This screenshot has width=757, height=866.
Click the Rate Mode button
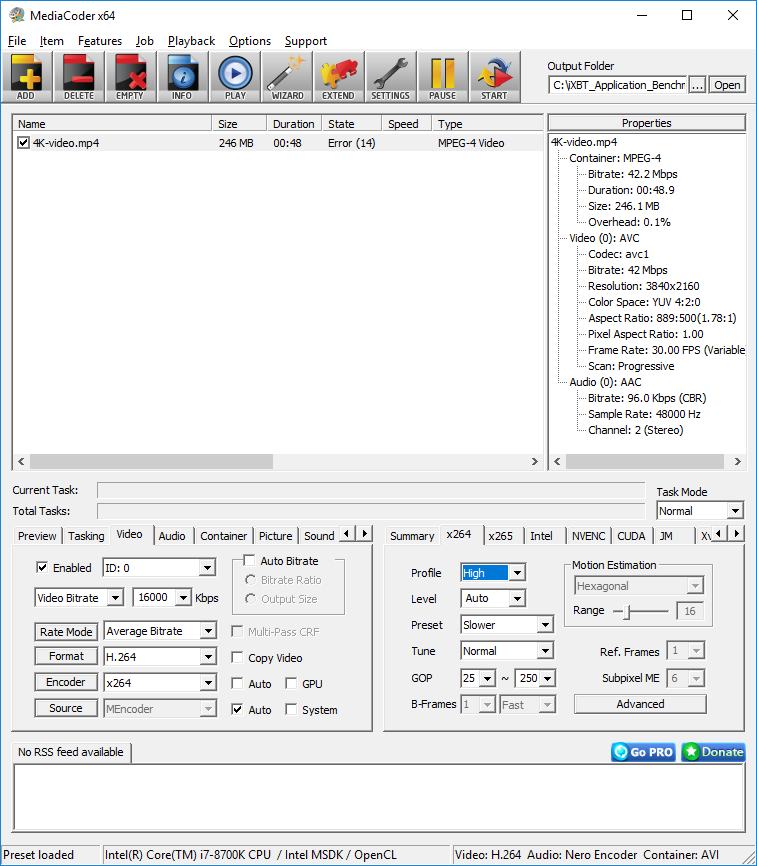point(66,631)
